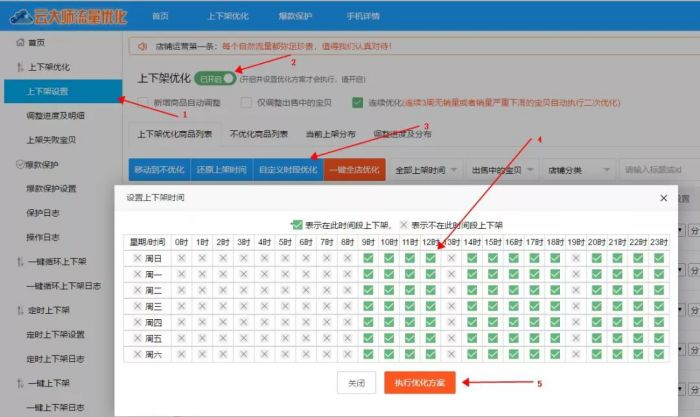
Task: Click the icon beside 一键循环上下架
Action: click(20, 262)
